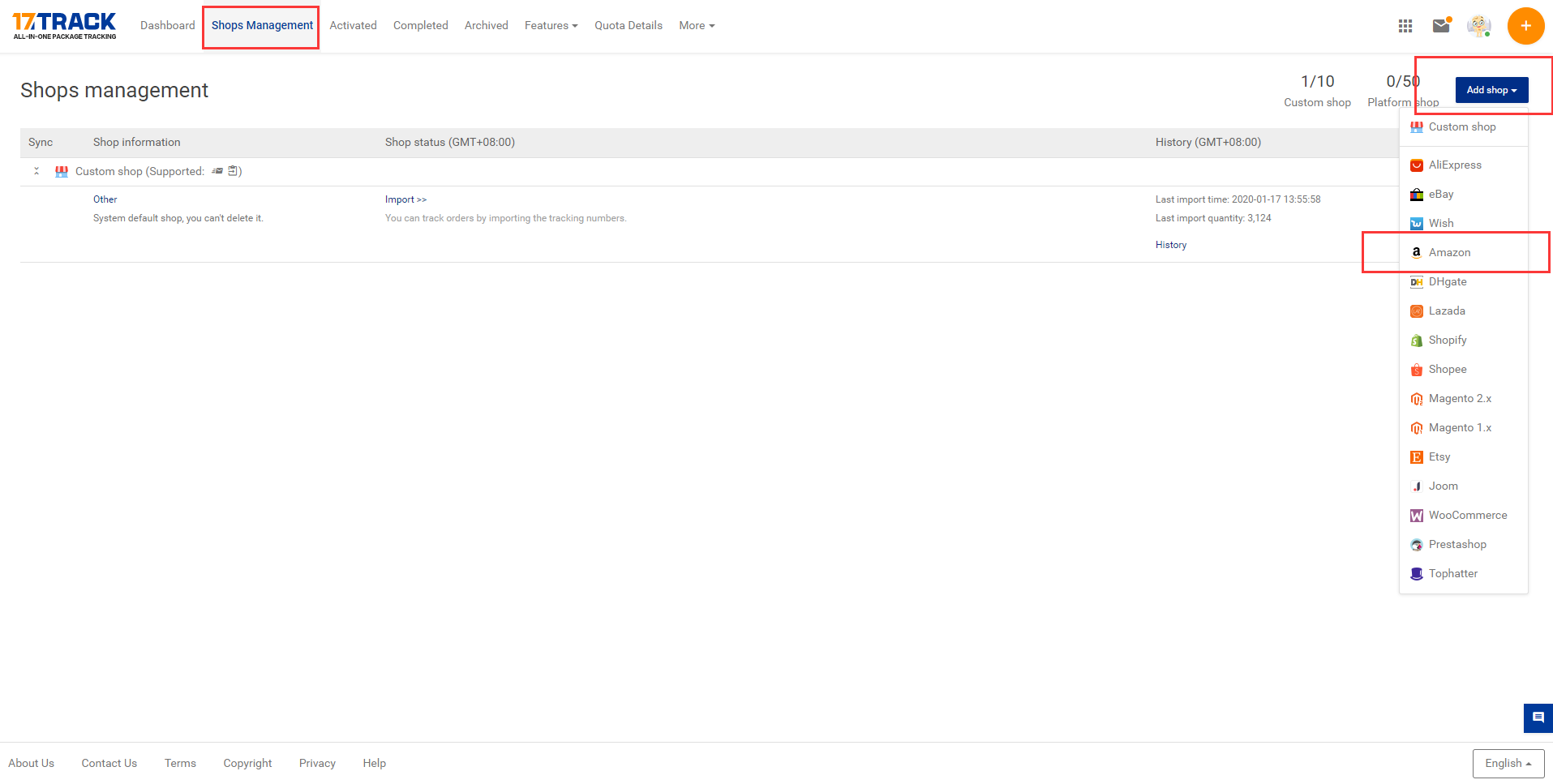Viewport: 1553px width, 784px height.
Task: Select the WooCommerce menu entry text
Action: click(x=1468, y=516)
